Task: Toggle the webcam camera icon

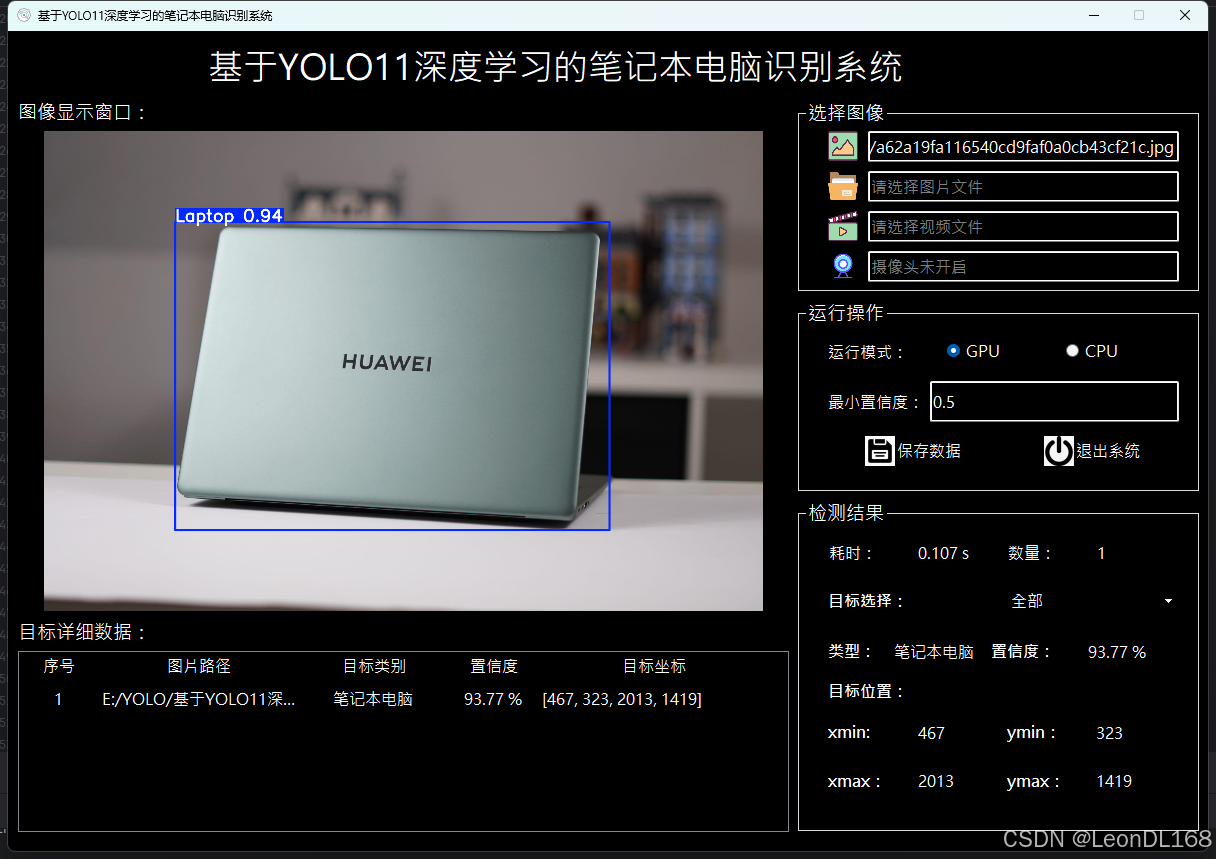Action: pos(843,266)
